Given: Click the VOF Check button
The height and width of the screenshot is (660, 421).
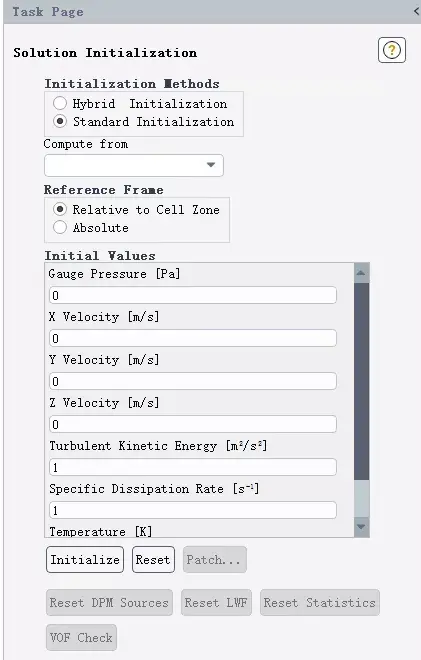Looking at the screenshot, I should [x=81, y=637].
